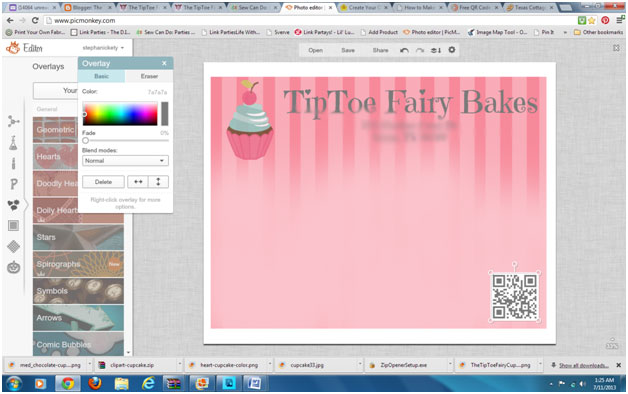
Task: Click browser reload icon
Action: point(35,20)
